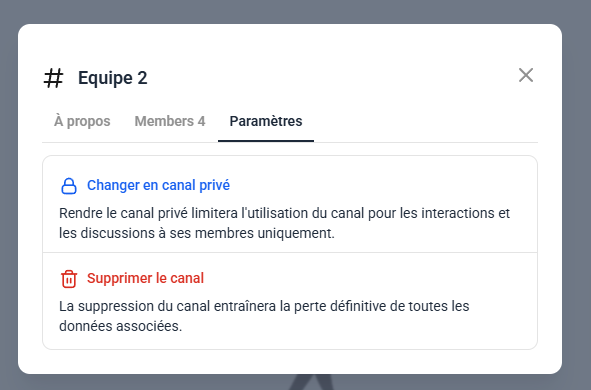
Task: Close the Equipe 2 dialog with X
Action: pos(525,75)
